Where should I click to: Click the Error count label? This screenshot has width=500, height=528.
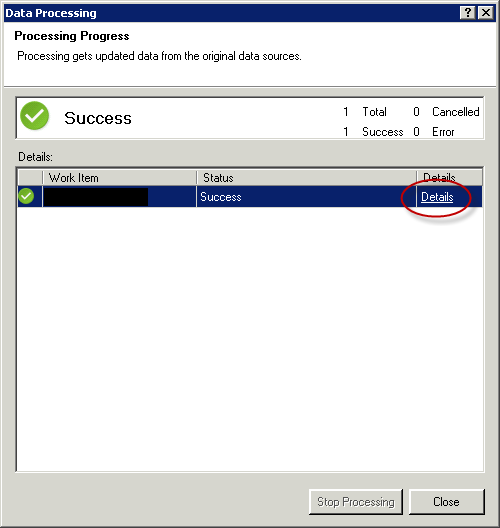point(443,132)
